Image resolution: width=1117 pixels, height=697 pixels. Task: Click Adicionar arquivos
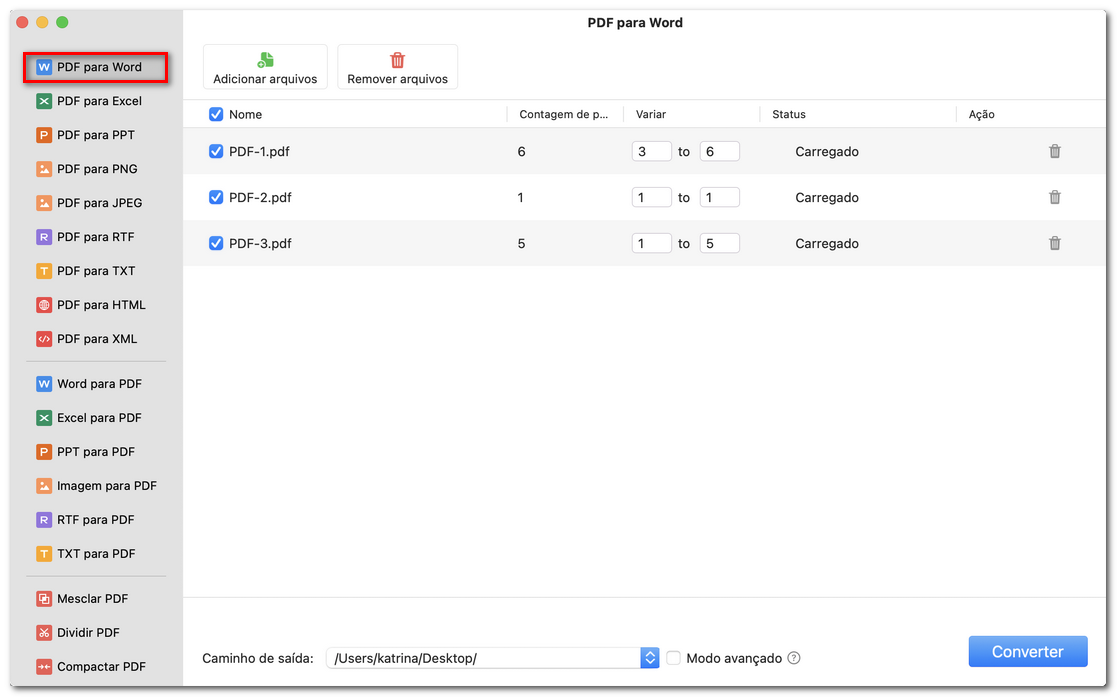click(265, 66)
